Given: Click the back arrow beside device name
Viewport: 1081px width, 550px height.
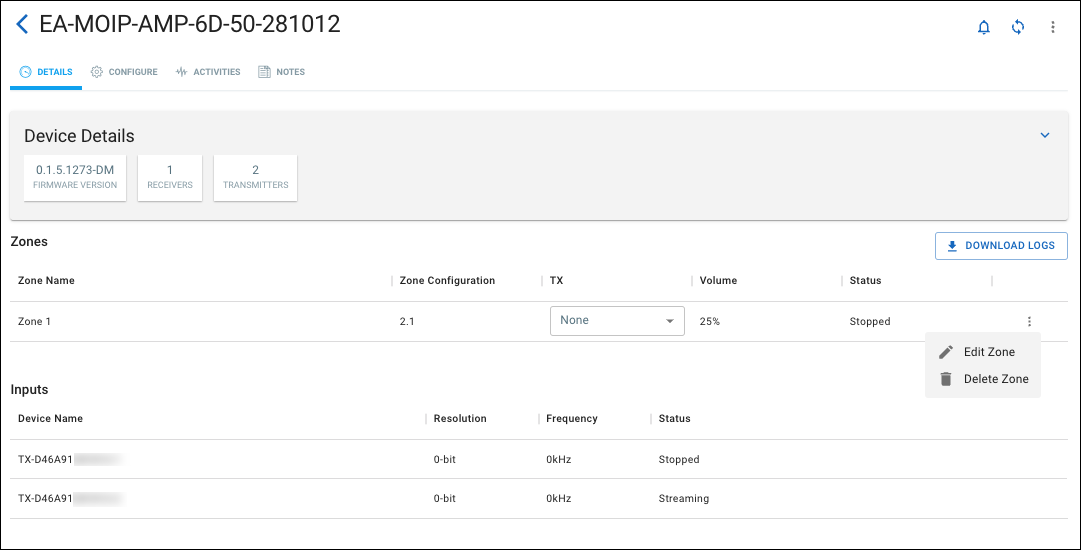Looking at the screenshot, I should pyautogui.click(x=22, y=25).
